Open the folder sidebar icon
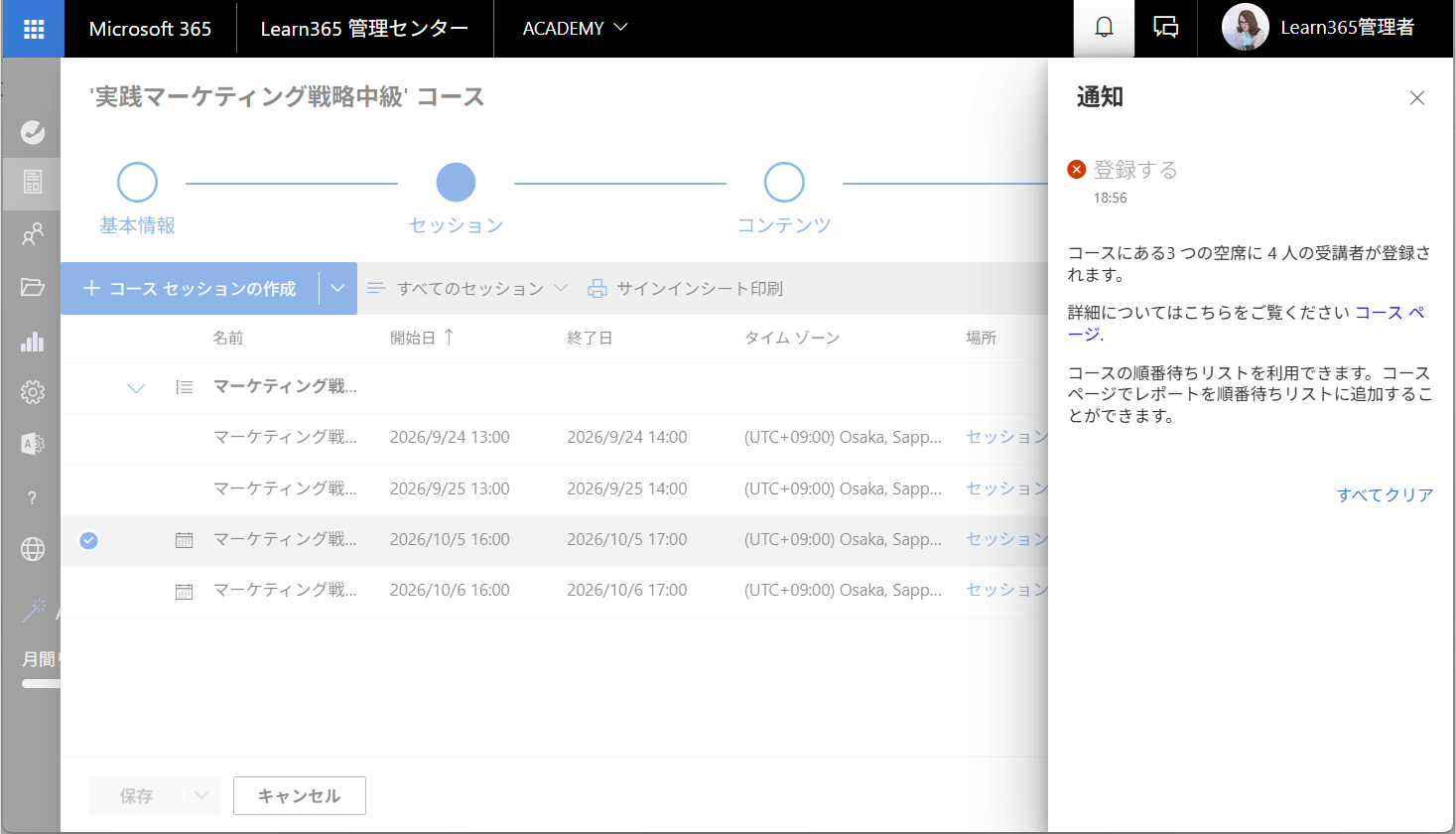The width and height of the screenshot is (1456, 834). [33, 288]
